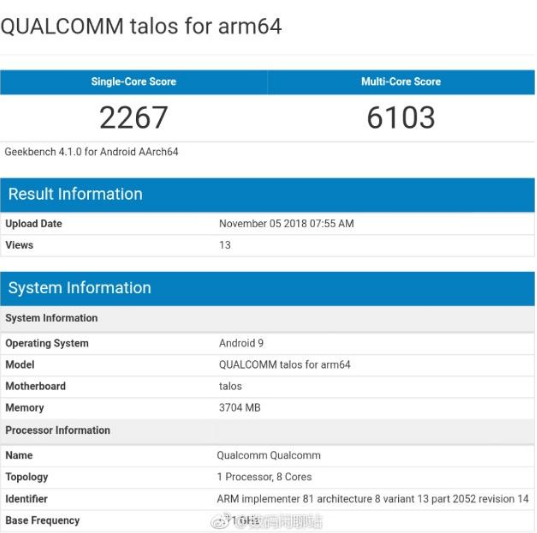Click the Memory value 3704 MB
Screen dimensions: 537x533
coord(240,408)
